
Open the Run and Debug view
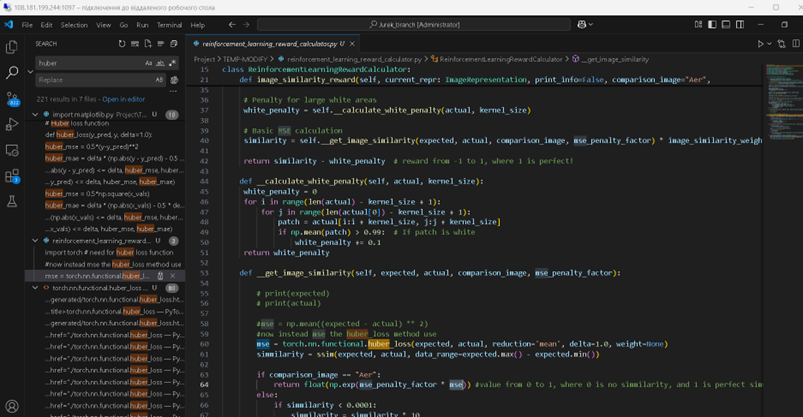click(12, 124)
